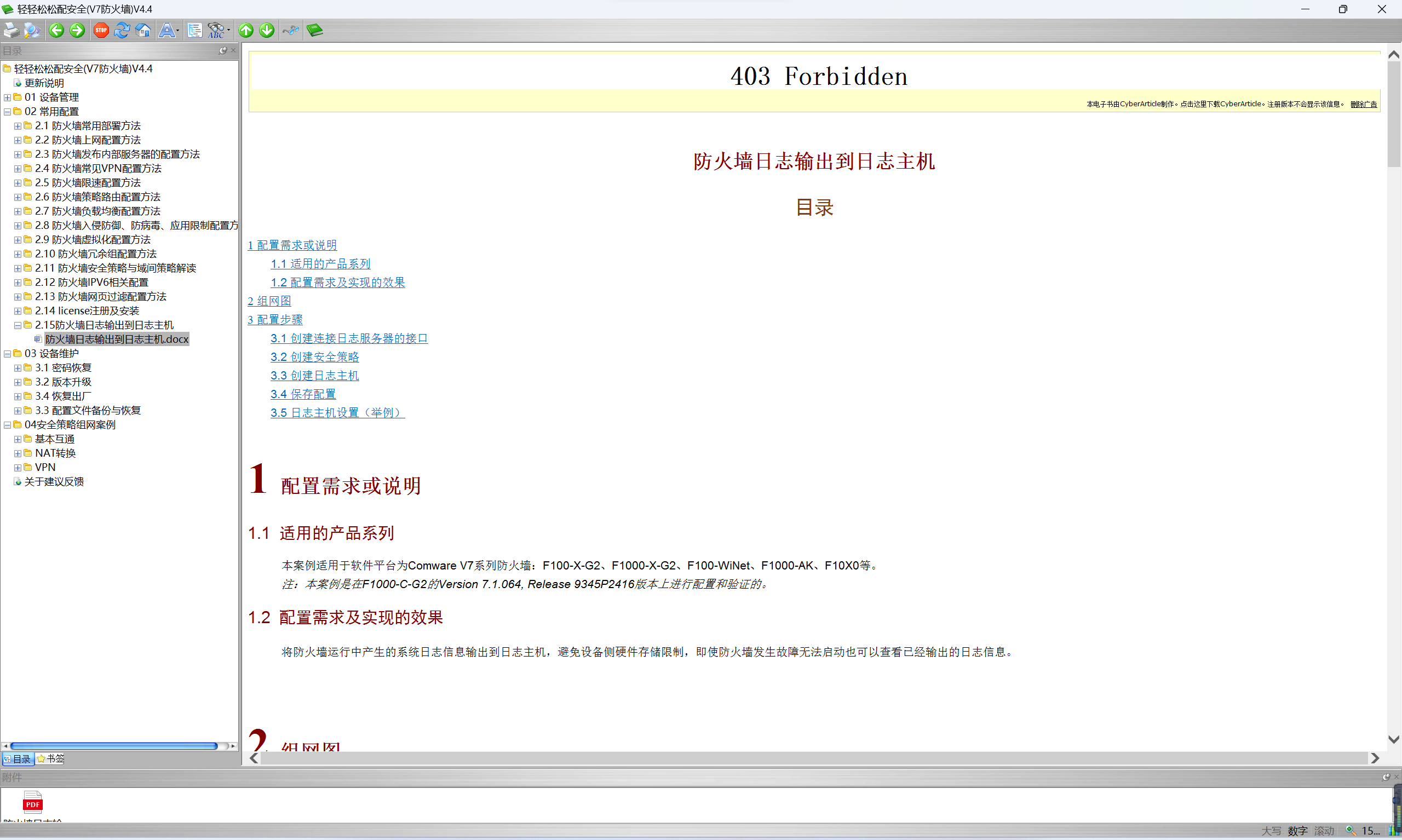This screenshot has width=1402, height=840.
Task: Toggle pin on the 附件 attachments panel
Action: pos(1386,777)
